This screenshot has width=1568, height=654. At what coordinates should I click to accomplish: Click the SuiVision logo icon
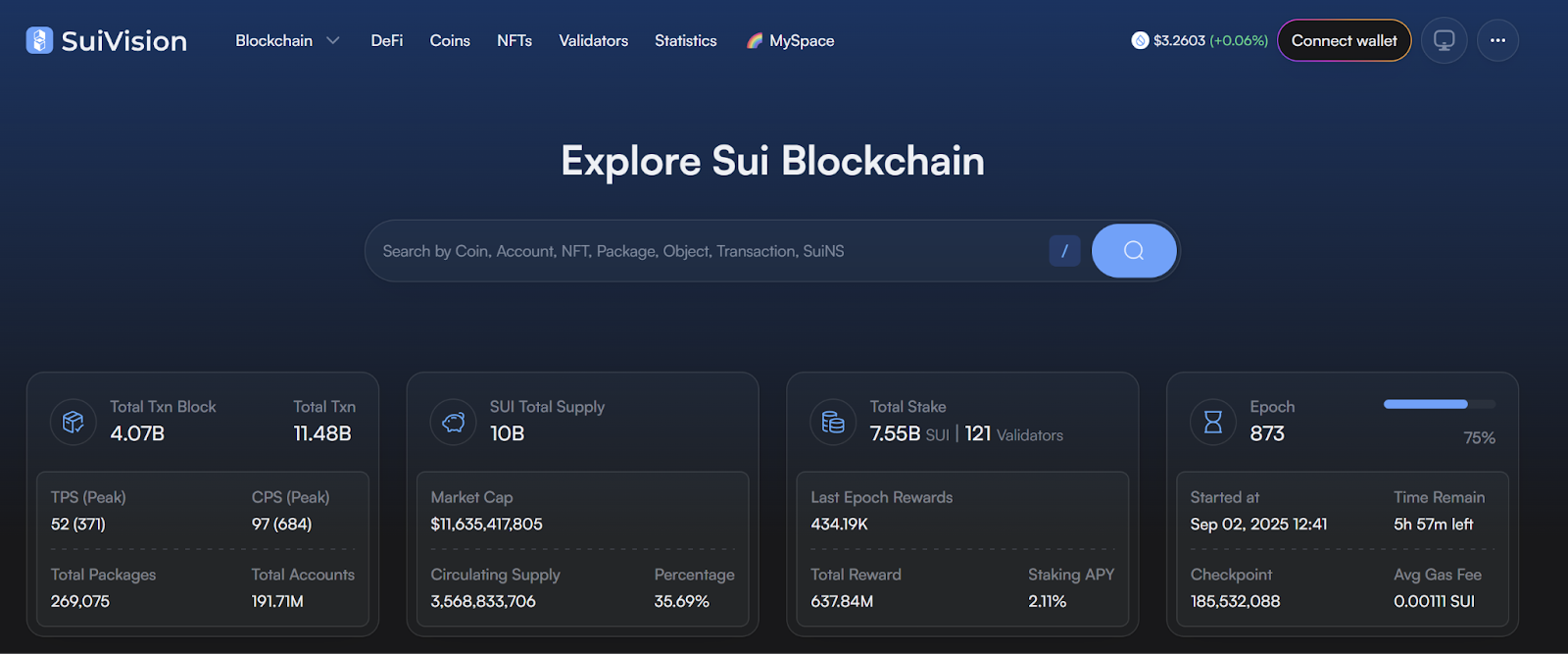(39, 40)
